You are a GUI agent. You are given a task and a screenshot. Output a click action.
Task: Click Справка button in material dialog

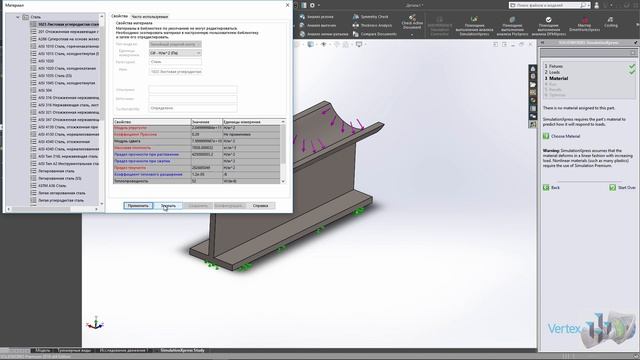pyautogui.click(x=260, y=206)
